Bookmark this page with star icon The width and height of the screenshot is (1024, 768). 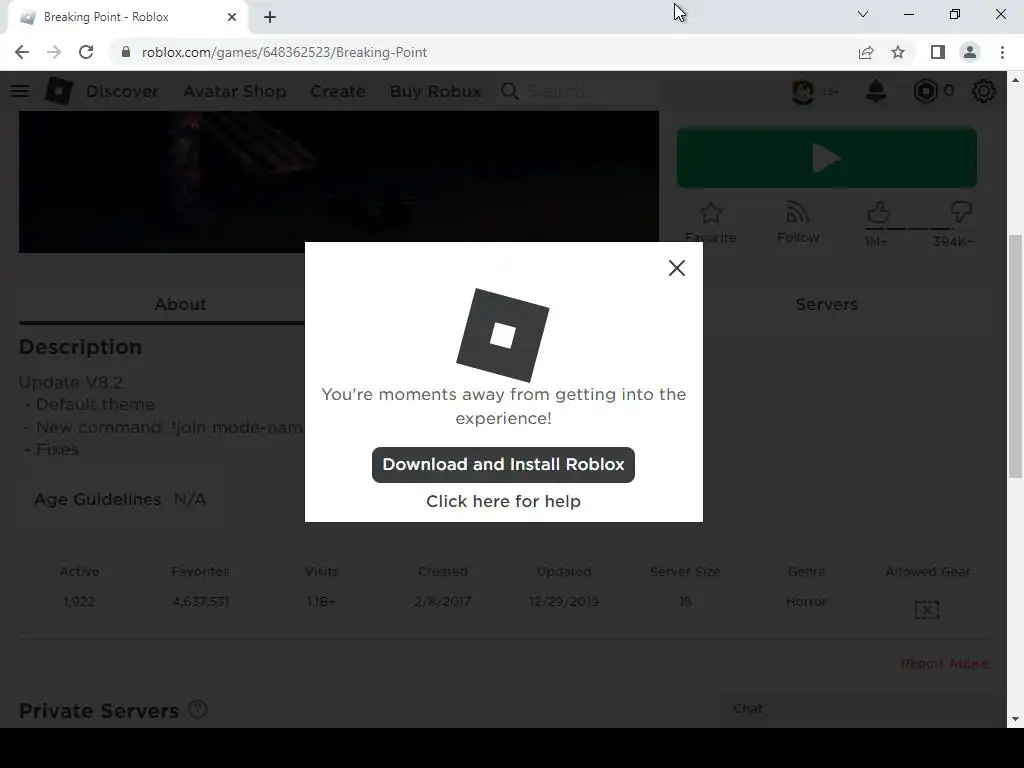coord(898,52)
